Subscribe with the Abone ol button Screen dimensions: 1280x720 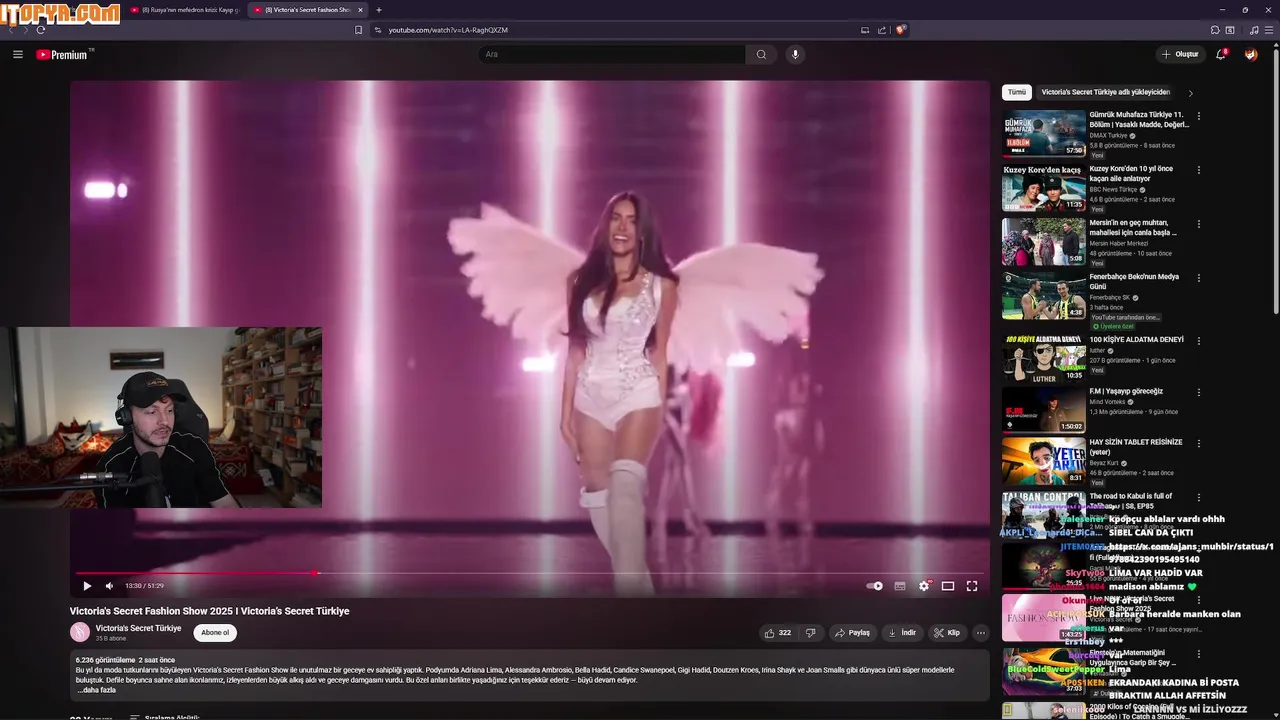[x=215, y=632]
